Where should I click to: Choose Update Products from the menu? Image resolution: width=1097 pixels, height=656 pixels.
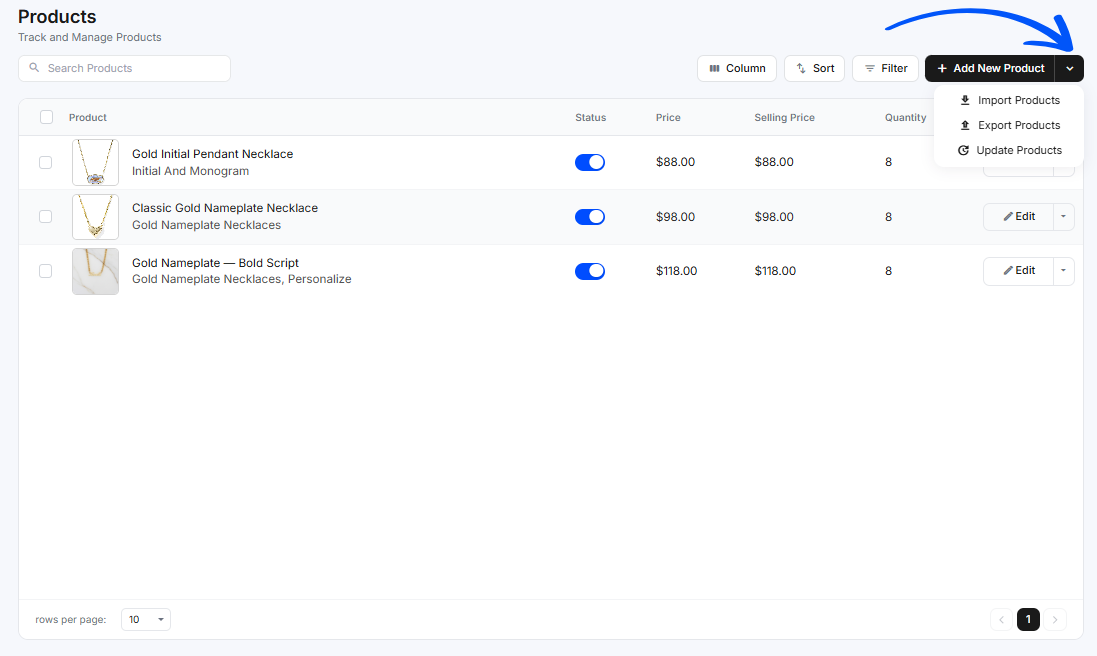pyautogui.click(x=1009, y=150)
